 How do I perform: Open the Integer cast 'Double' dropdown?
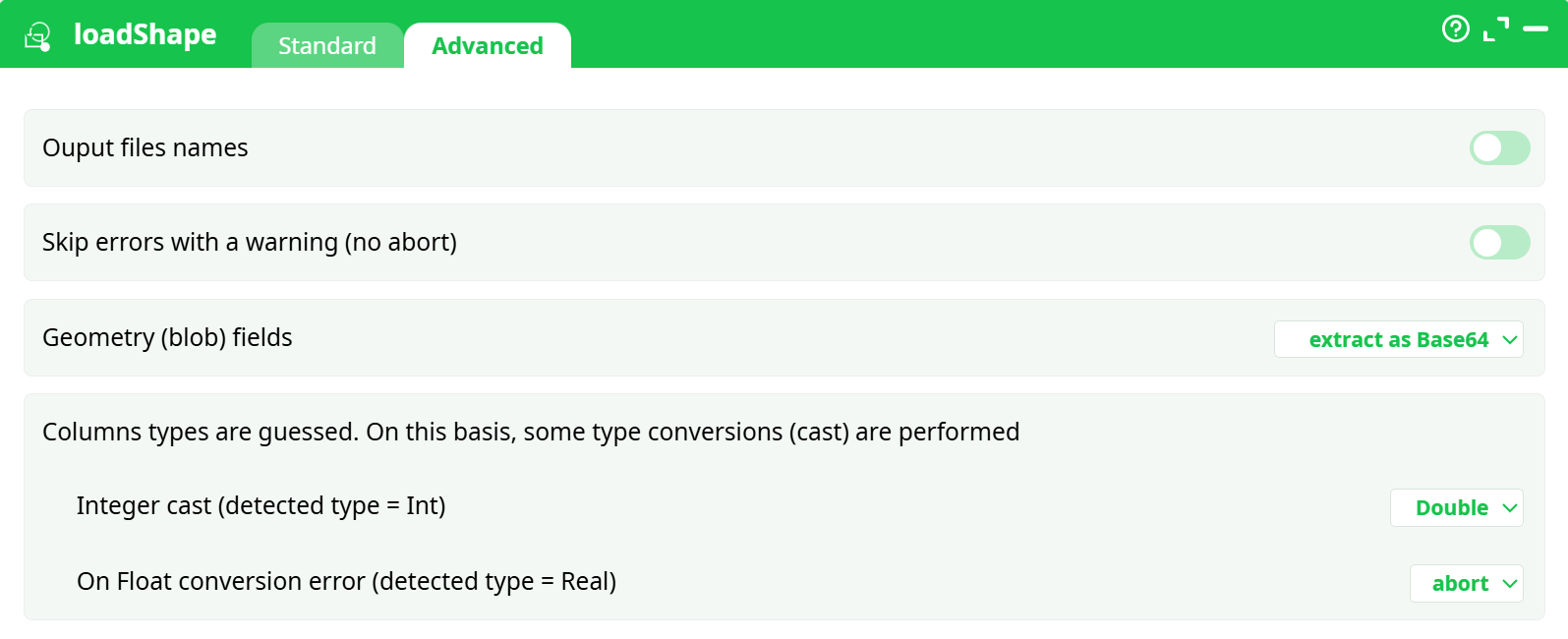[1457, 507]
